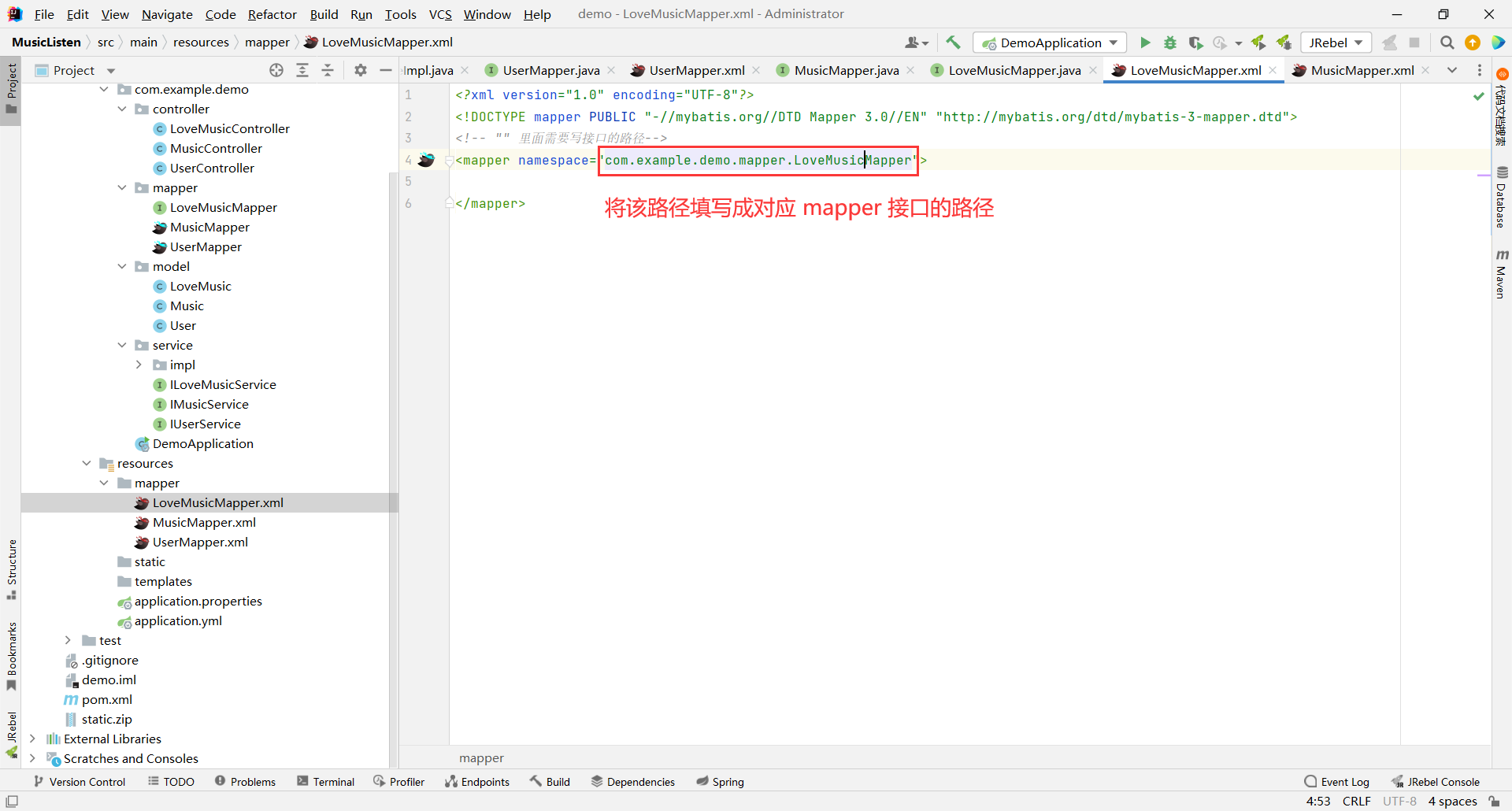This screenshot has width=1512, height=811.
Task: Close the LoveMusicMapper.xml tab
Action: pos(1273,70)
